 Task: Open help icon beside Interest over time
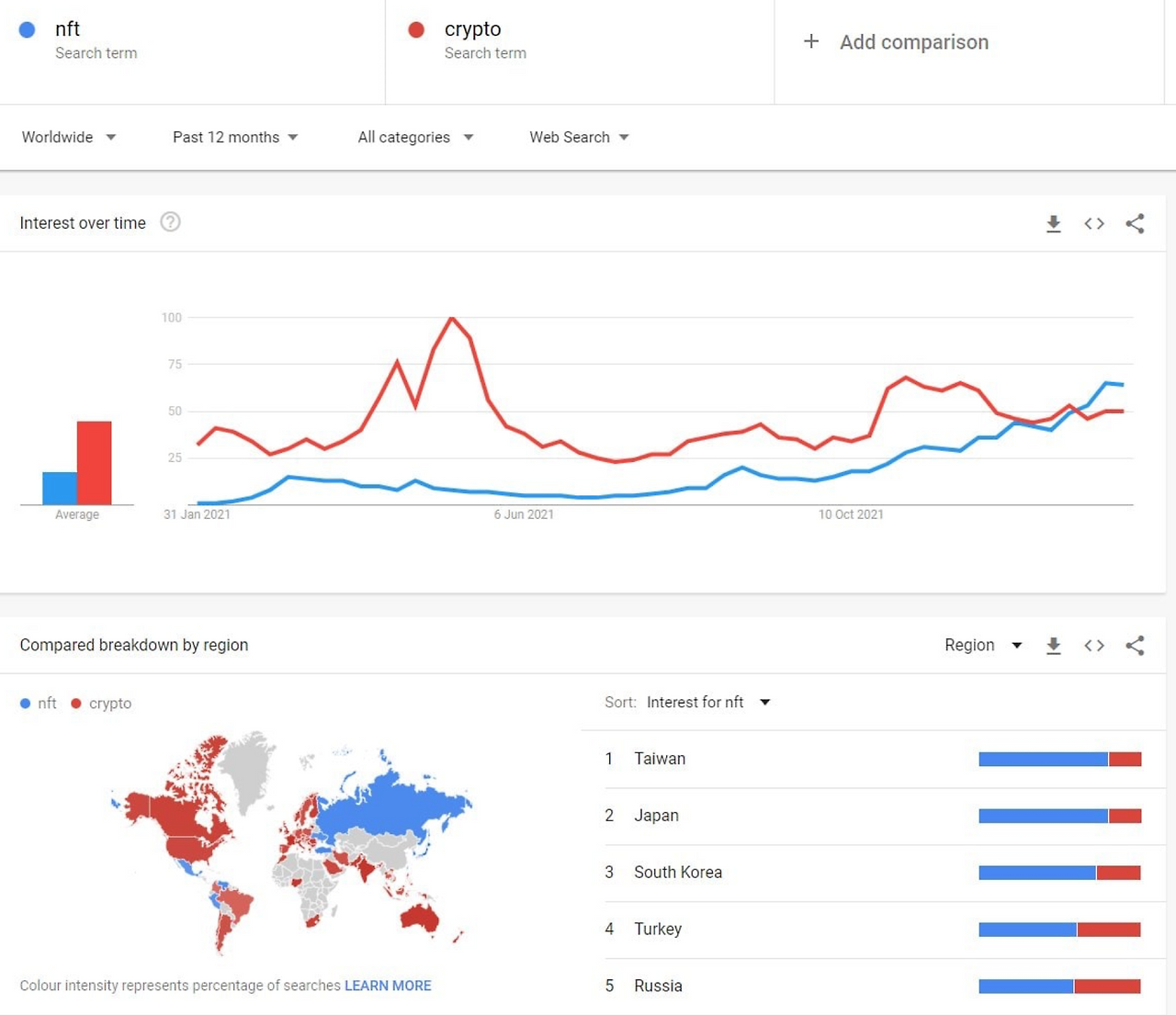(170, 222)
